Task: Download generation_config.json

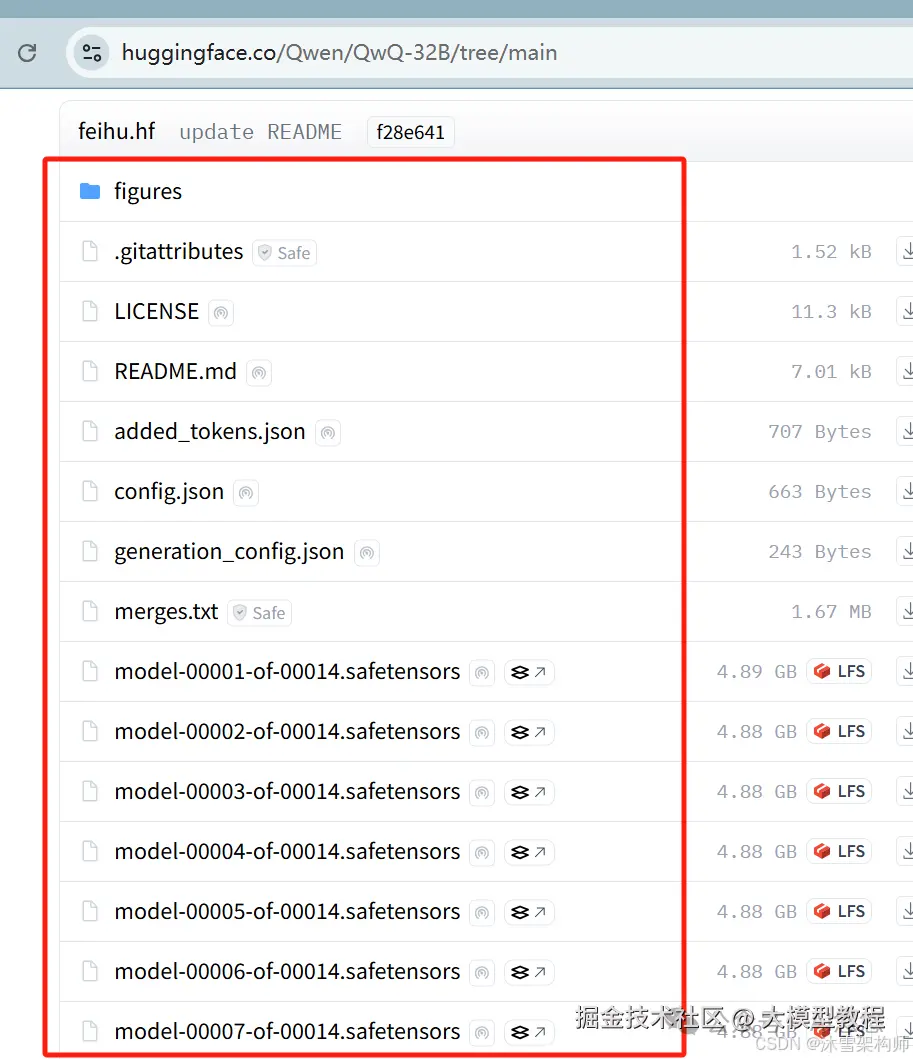Action: tap(907, 552)
